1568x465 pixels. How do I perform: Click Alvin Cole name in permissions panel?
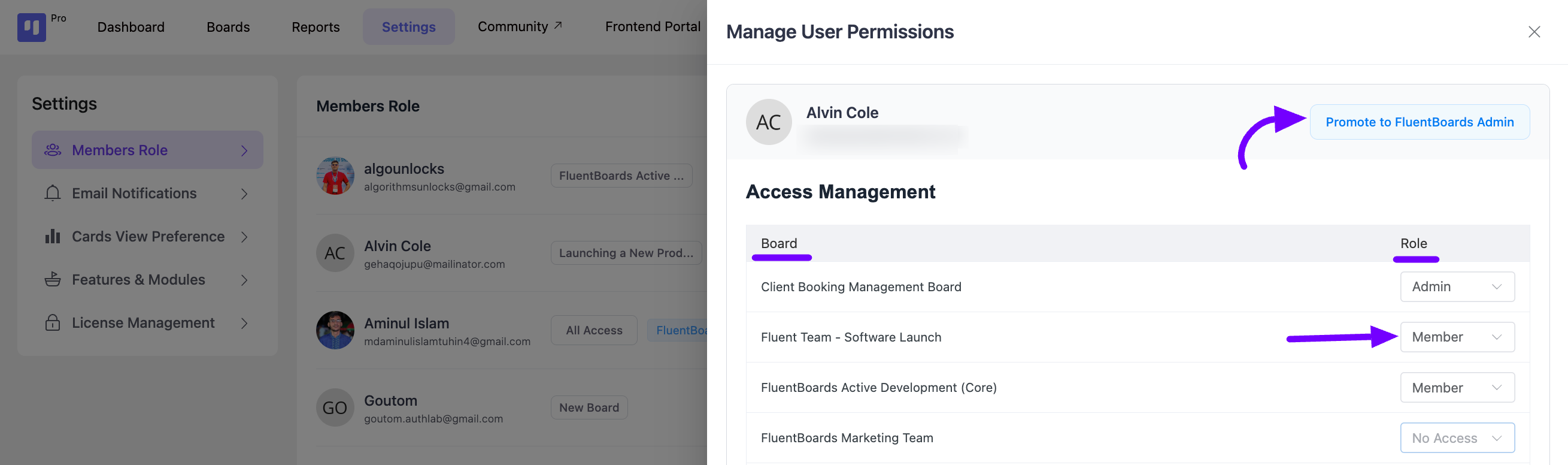[842, 113]
